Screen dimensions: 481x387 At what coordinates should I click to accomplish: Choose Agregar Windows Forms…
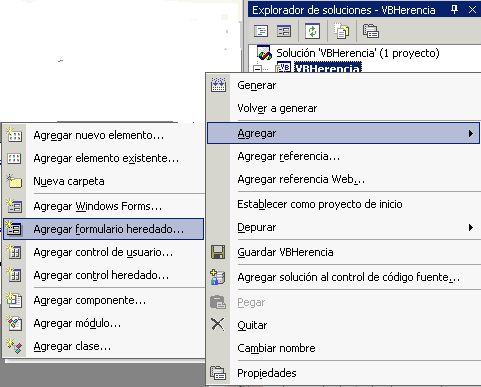tap(104, 206)
